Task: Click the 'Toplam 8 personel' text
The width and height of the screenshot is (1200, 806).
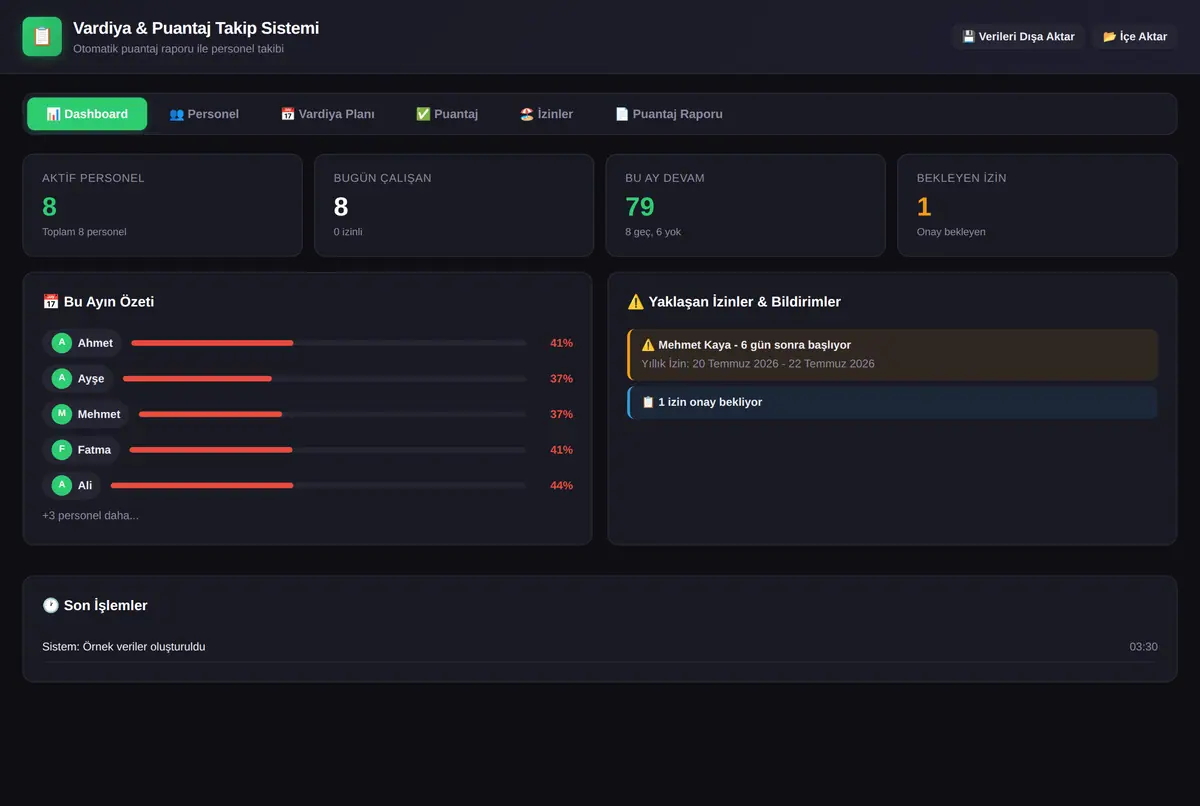Action: 84,232
